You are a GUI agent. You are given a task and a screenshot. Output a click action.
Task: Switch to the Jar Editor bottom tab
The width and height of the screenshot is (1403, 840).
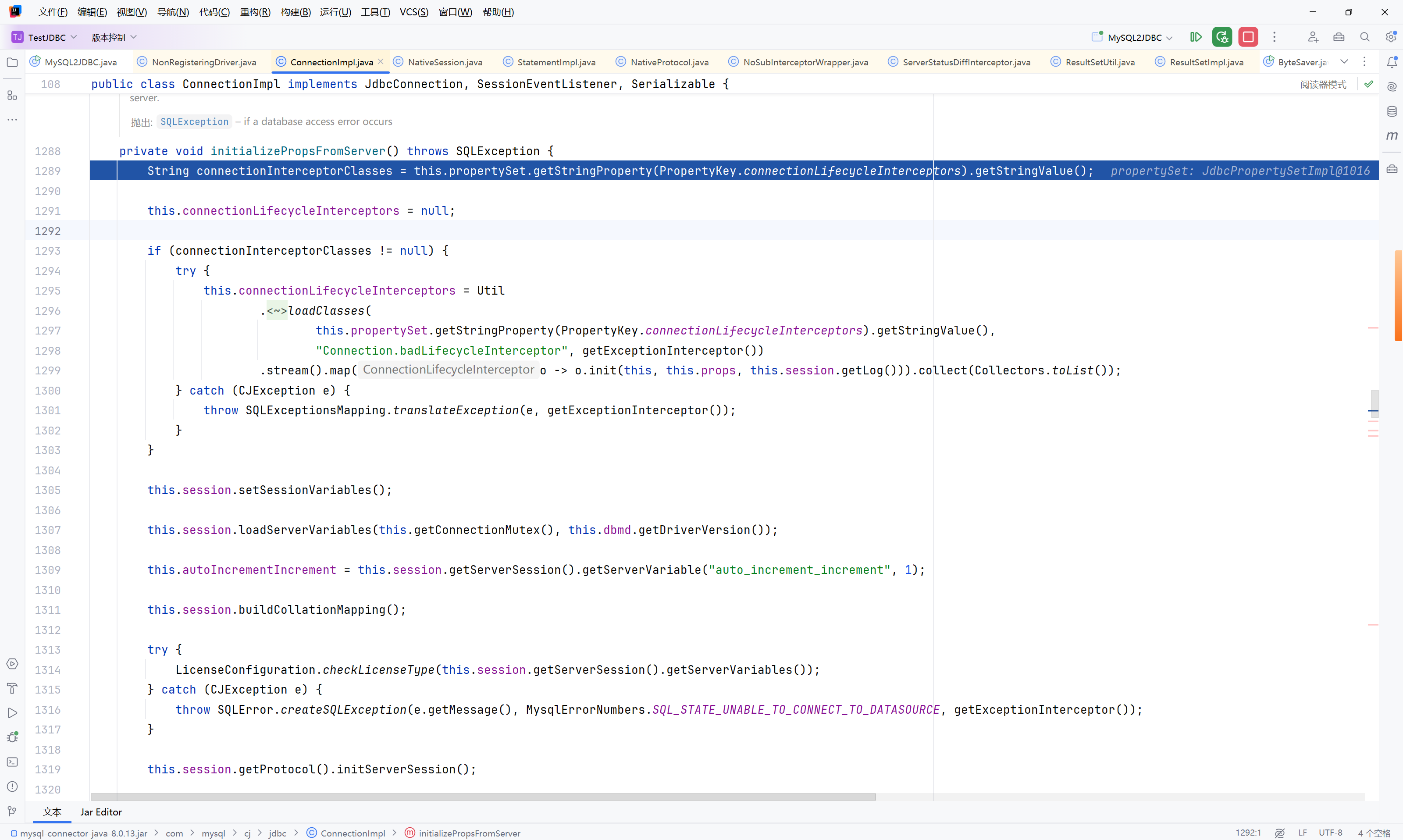[x=101, y=812]
